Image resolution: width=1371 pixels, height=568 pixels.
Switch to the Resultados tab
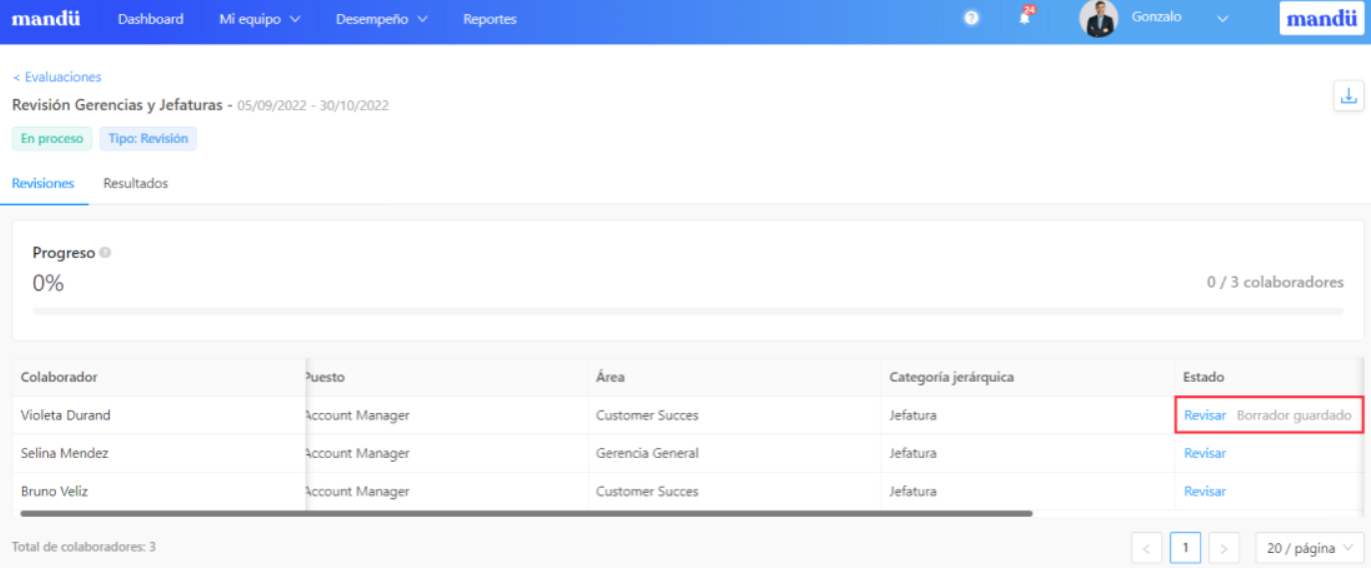[135, 184]
